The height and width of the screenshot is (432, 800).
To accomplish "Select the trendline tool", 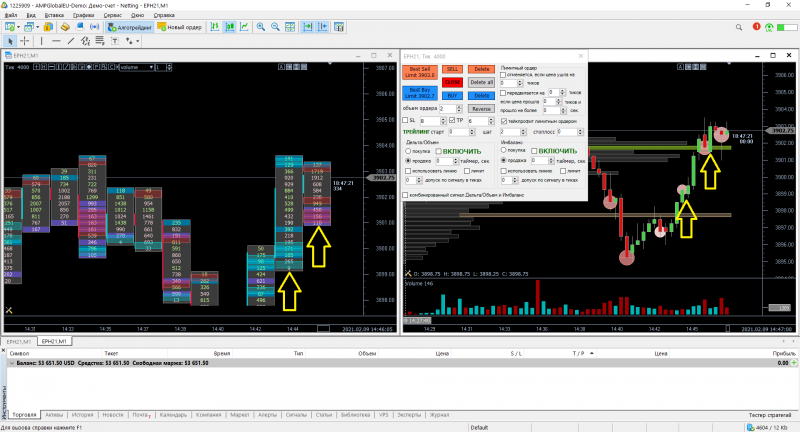I will tap(70, 41).
